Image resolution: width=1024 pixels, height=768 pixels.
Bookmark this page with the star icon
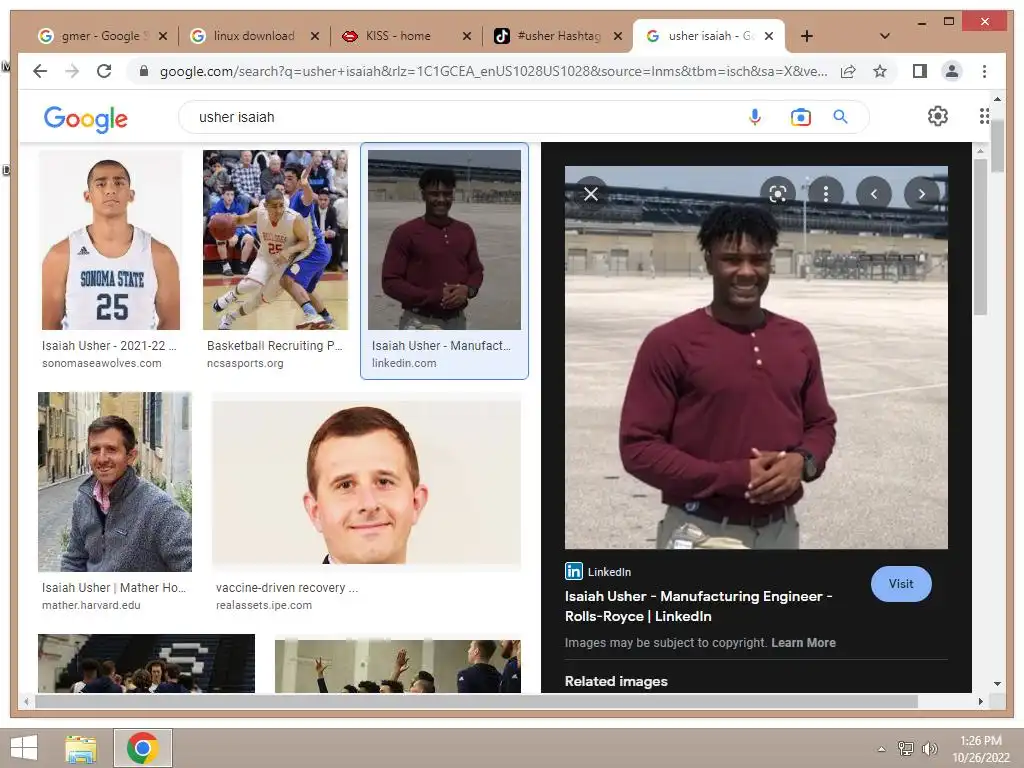[880, 71]
